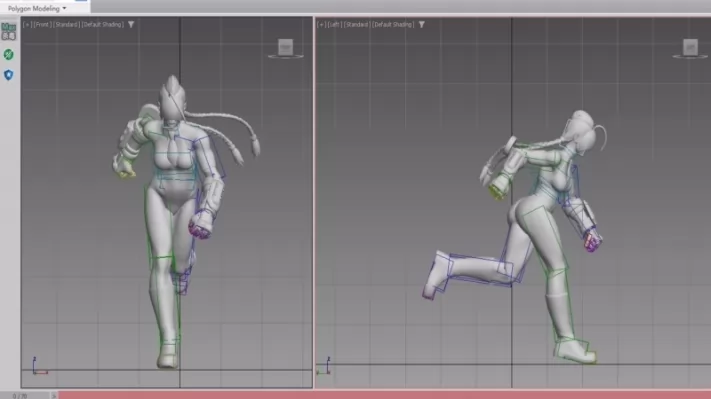711x399 pixels.
Task: Click the 0 / 70 time slider handle
Action: pos(25,396)
